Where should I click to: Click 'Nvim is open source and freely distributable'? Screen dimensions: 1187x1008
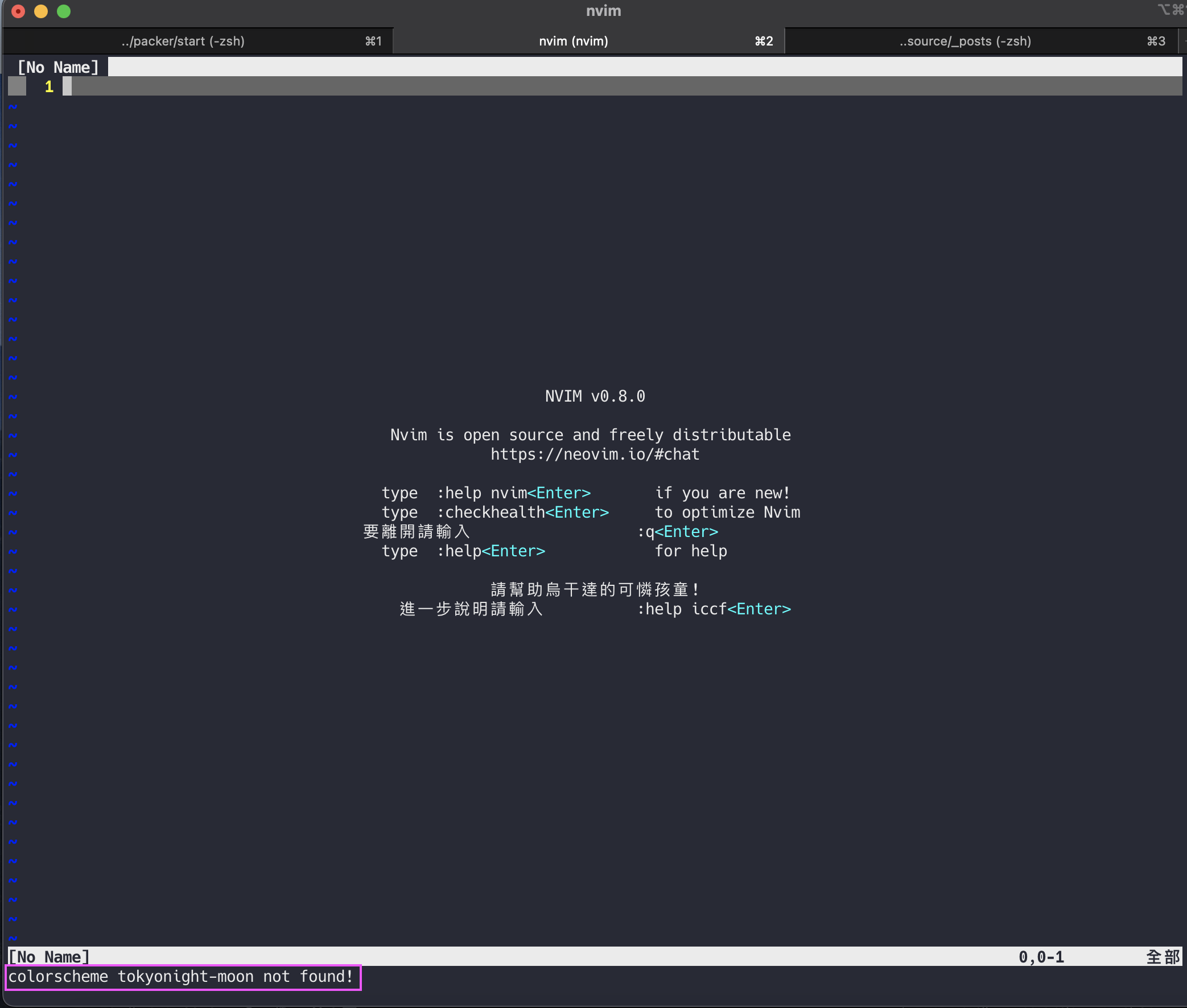pos(590,435)
